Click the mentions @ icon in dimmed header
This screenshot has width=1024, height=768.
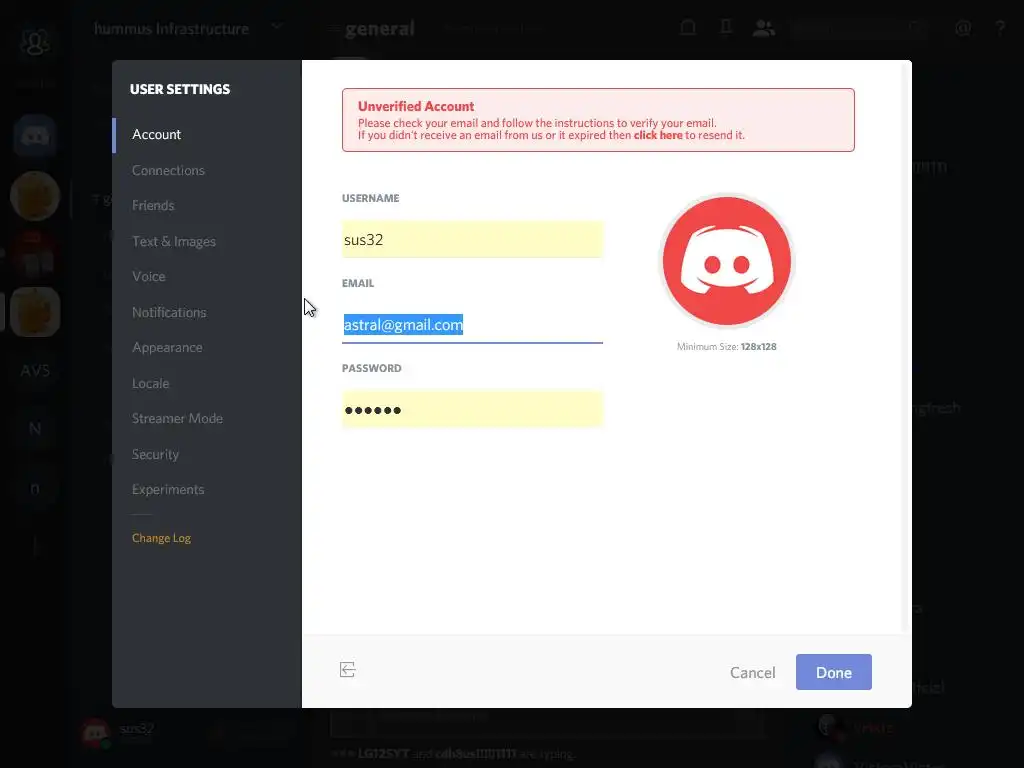(x=963, y=28)
